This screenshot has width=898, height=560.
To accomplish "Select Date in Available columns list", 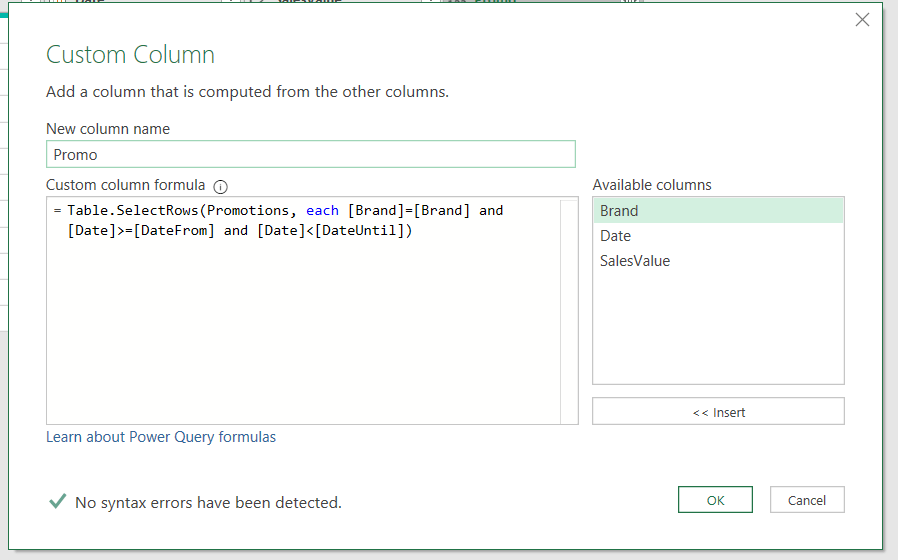I will tap(616, 236).
